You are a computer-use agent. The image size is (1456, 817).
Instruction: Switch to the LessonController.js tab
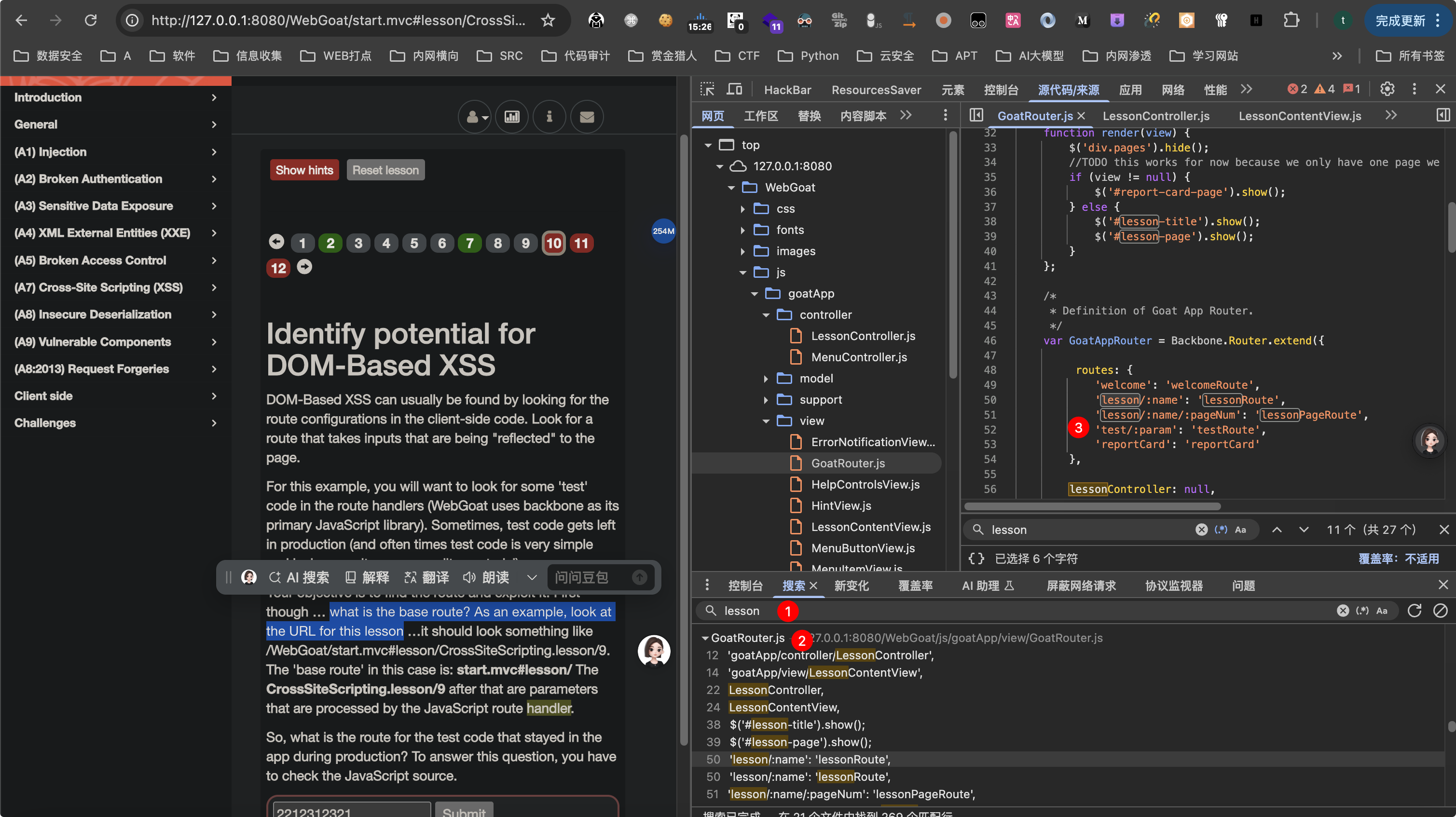pyautogui.click(x=1156, y=115)
